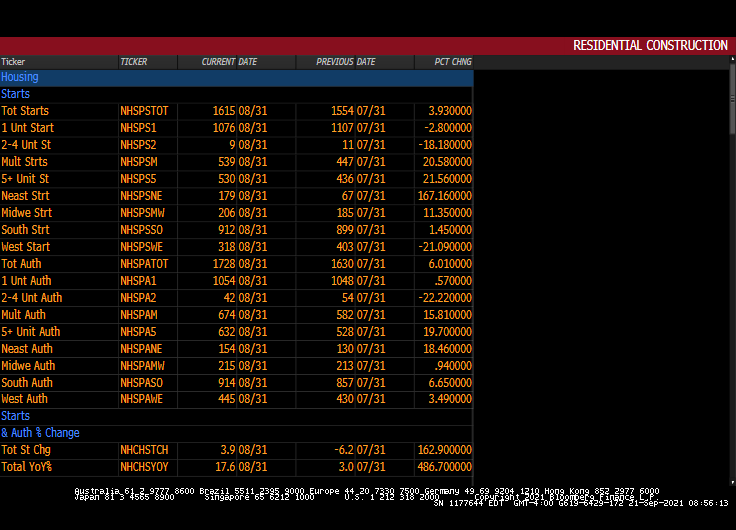Open the NHSPATOT ticker
Screen dimensions: 736x530
point(144,264)
